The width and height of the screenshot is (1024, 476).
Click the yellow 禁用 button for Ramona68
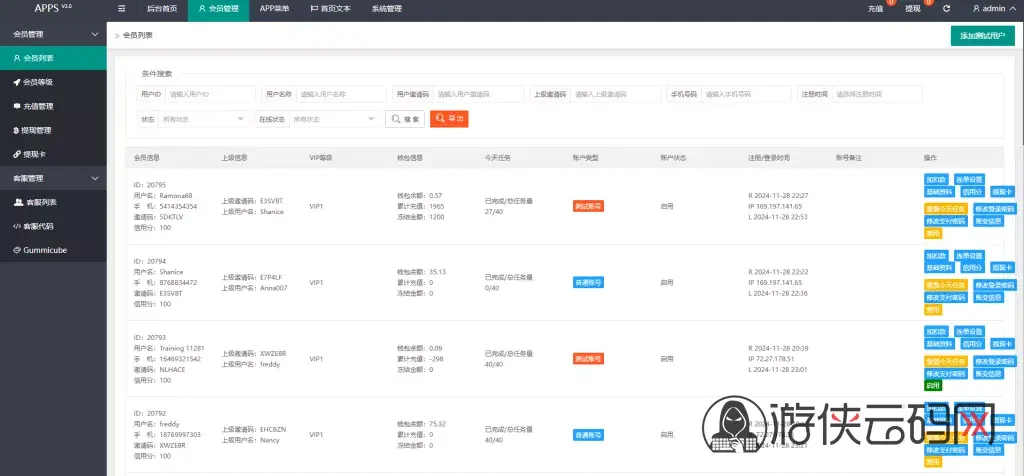[933, 234]
